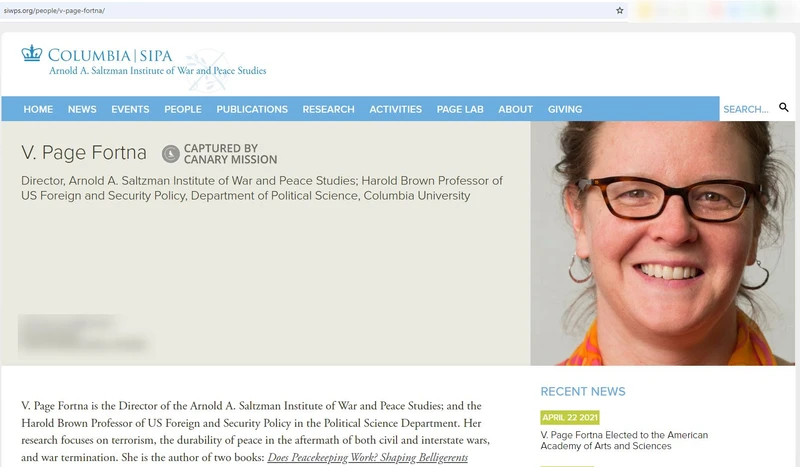Open news: Fortna Elected to American Academy
This screenshot has width=800, height=467.
(x=624, y=440)
